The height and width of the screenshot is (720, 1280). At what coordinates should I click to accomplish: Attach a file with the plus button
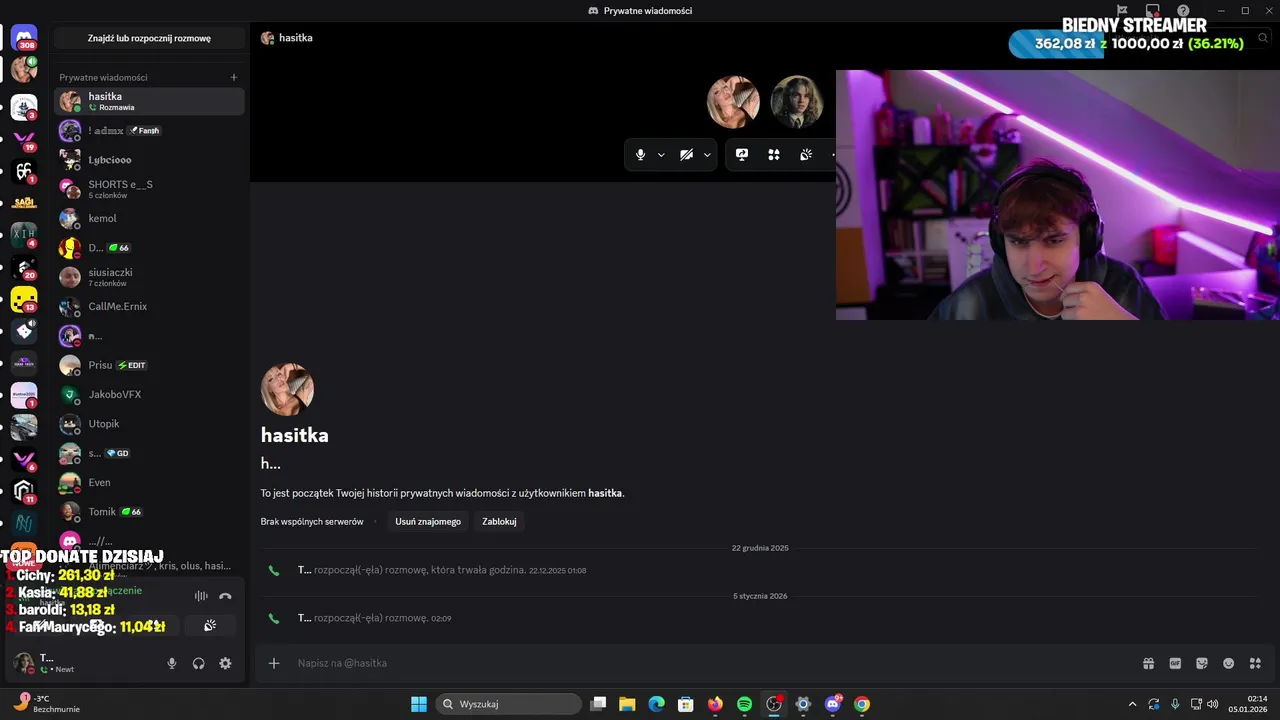pyautogui.click(x=274, y=663)
